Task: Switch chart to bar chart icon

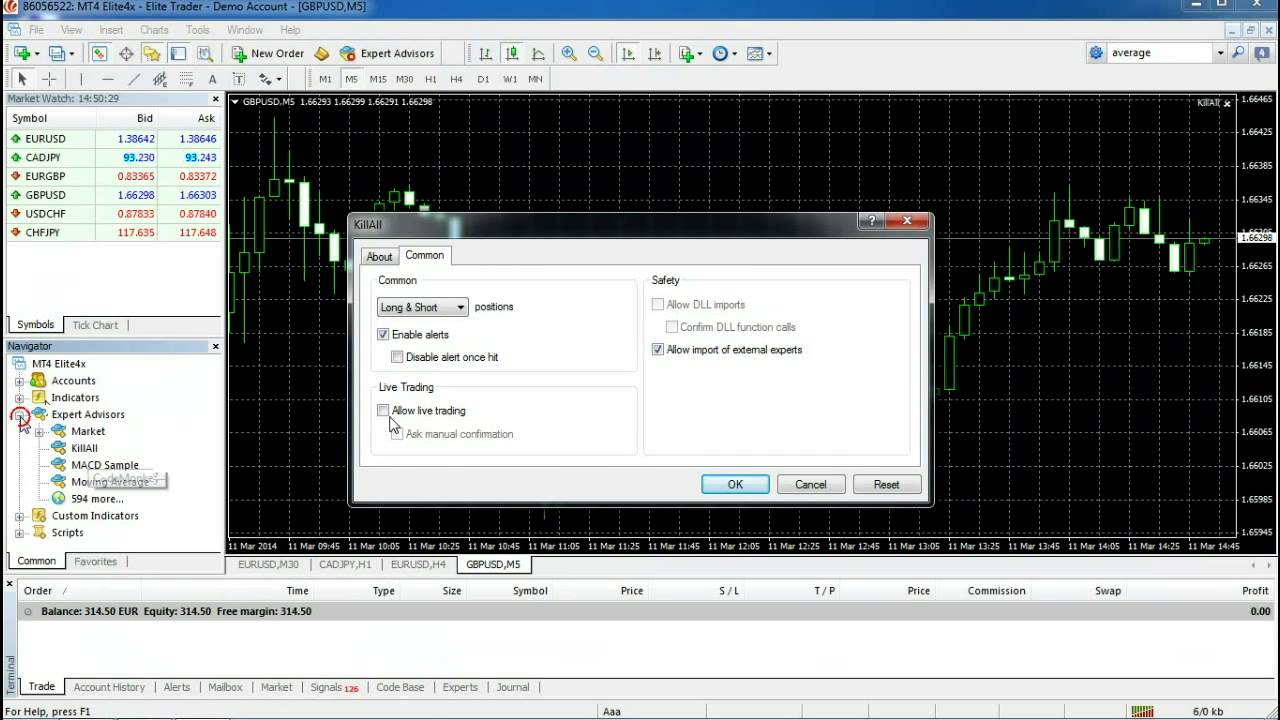Action: (485, 53)
